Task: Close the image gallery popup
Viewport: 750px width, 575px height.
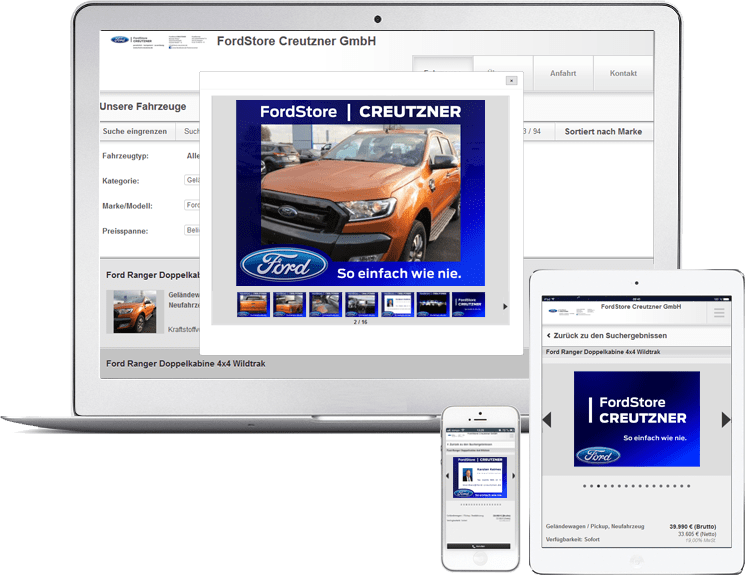Action: [x=511, y=80]
